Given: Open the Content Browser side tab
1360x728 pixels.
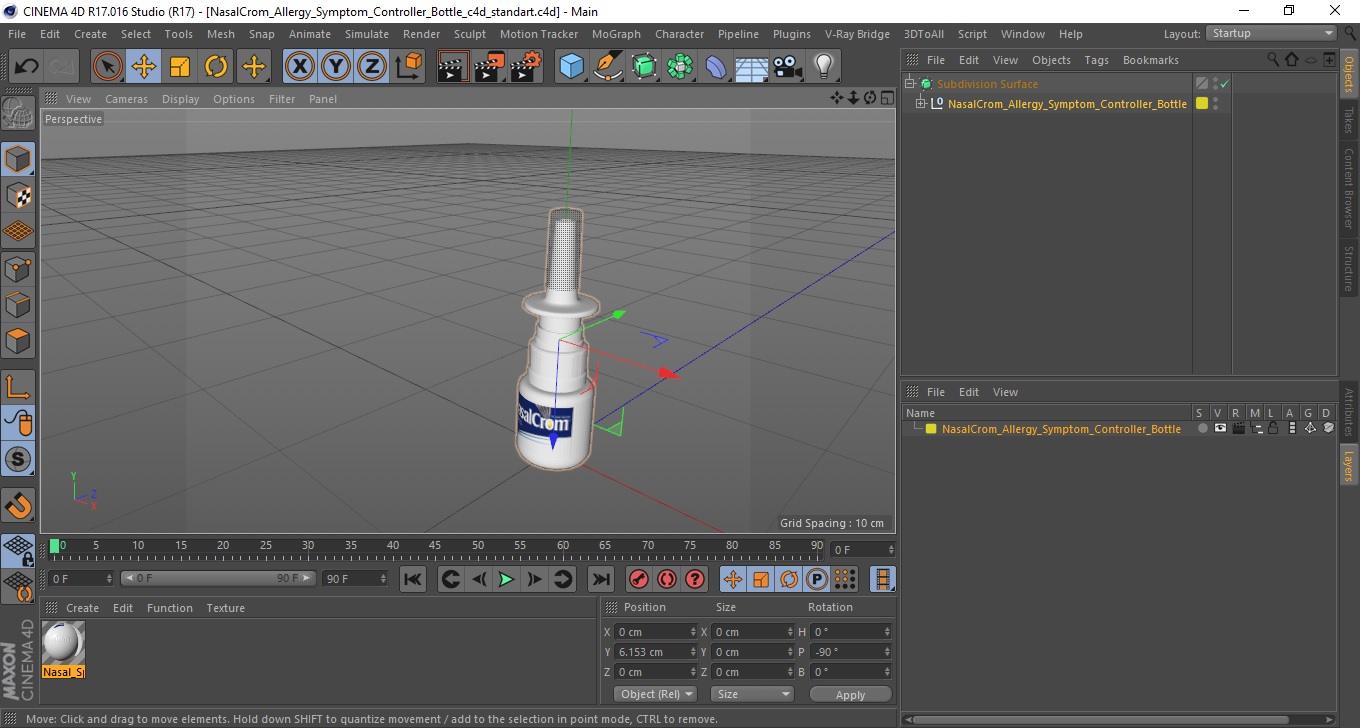Looking at the screenshot, I should (1349, 188).
